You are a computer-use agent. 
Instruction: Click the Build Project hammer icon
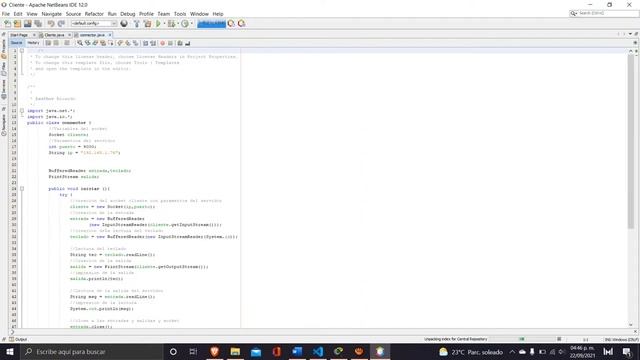[137, 24]
